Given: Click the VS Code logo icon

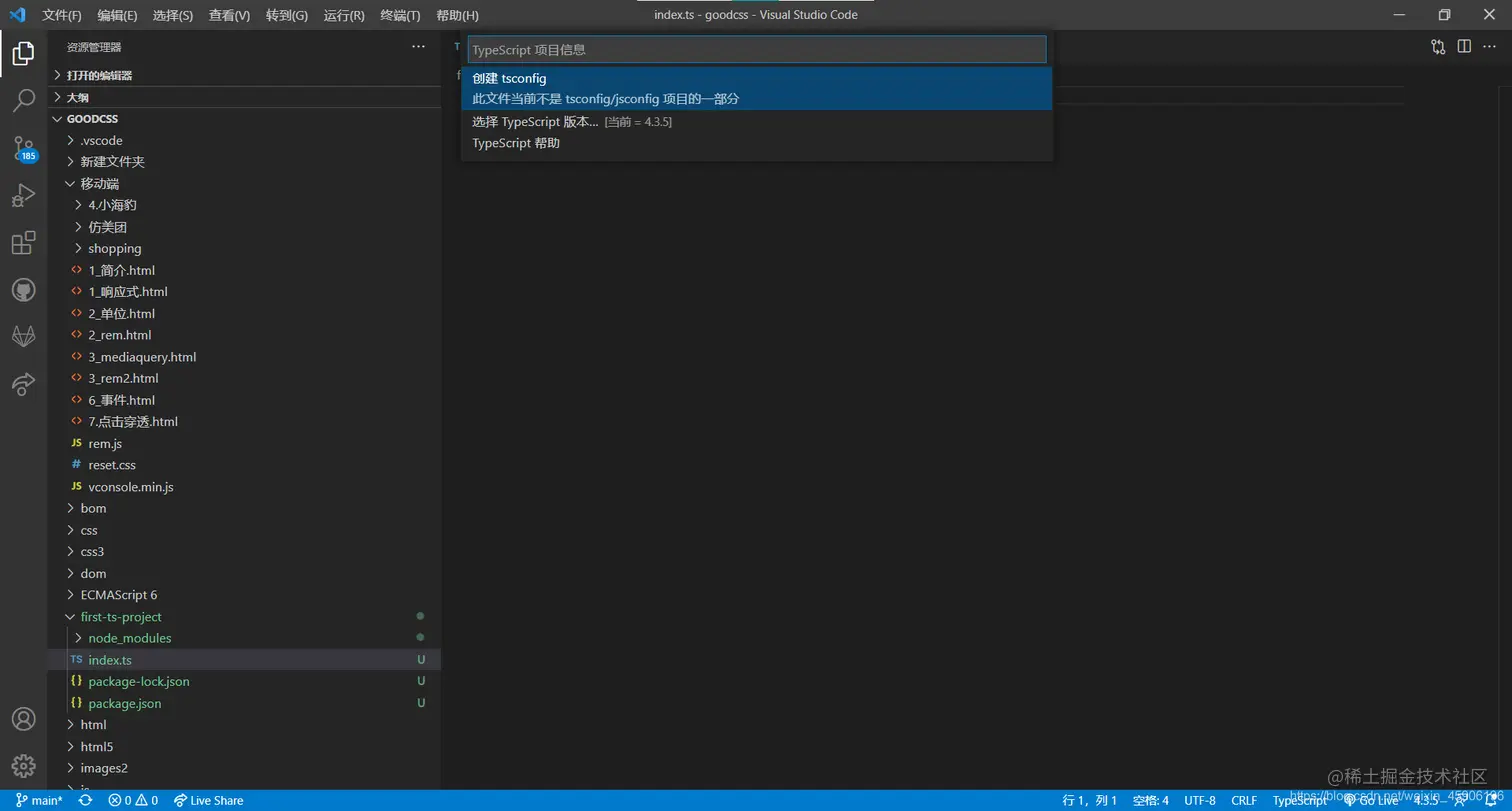Looking at the screenshot, I should (17, 15).
